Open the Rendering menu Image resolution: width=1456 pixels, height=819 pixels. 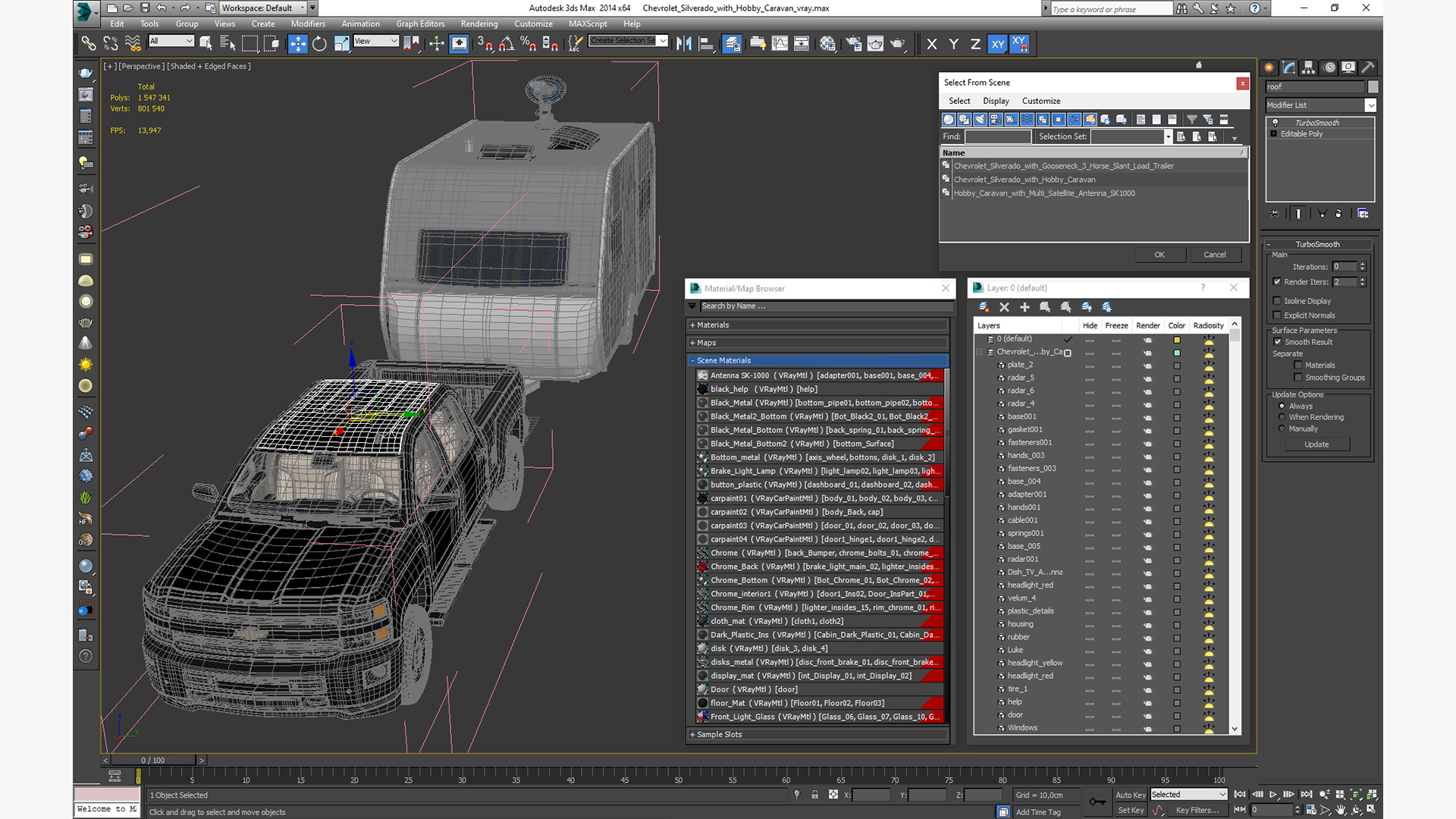click(x=479, y=24)
